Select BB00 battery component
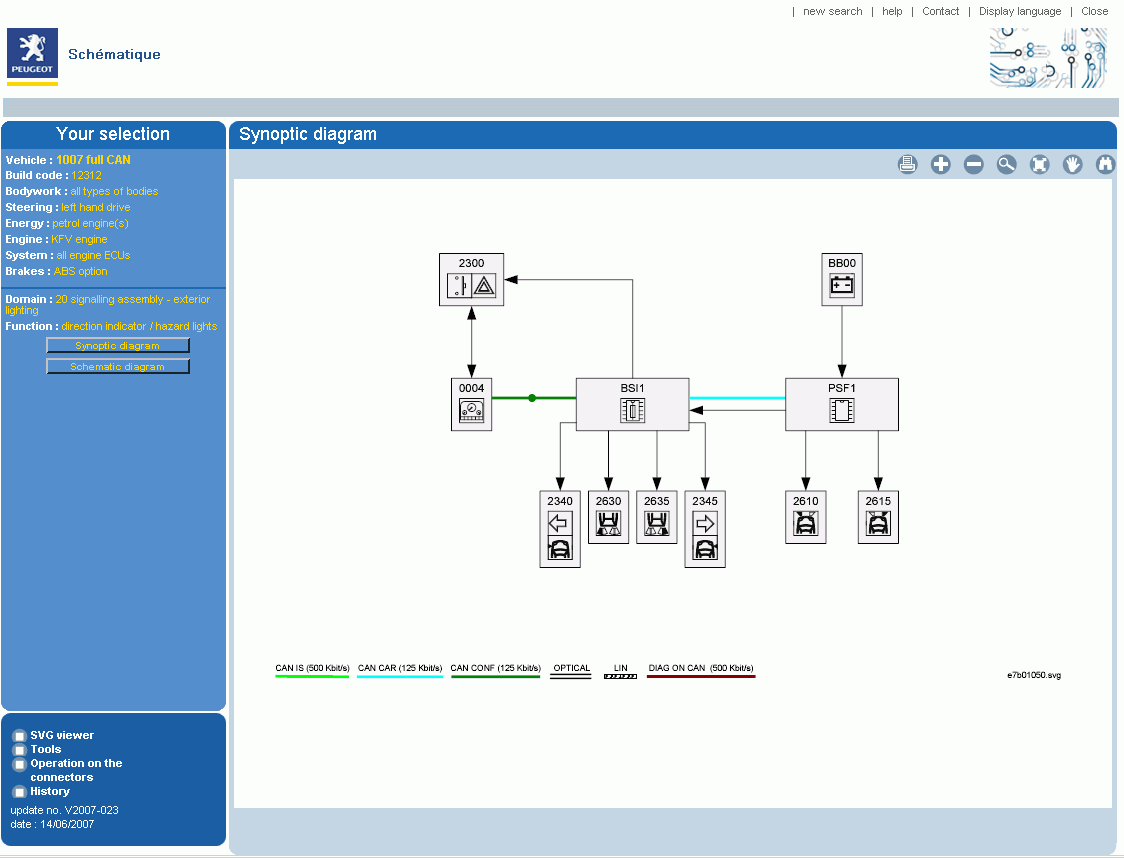The height and width of the screenshot is (858, 1124). [x=842, y=280]
